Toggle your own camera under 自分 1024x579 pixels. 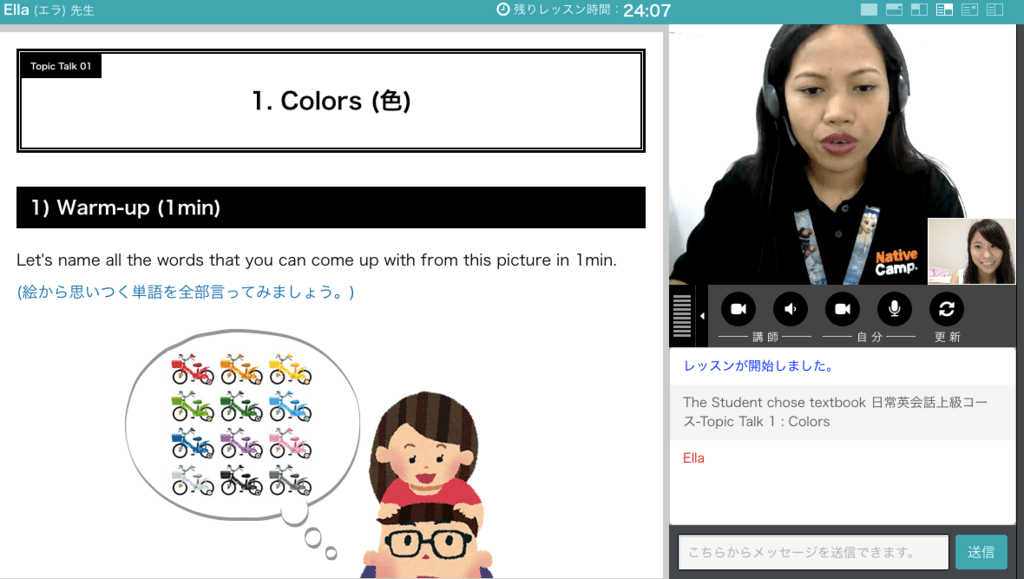click(842, 309)
